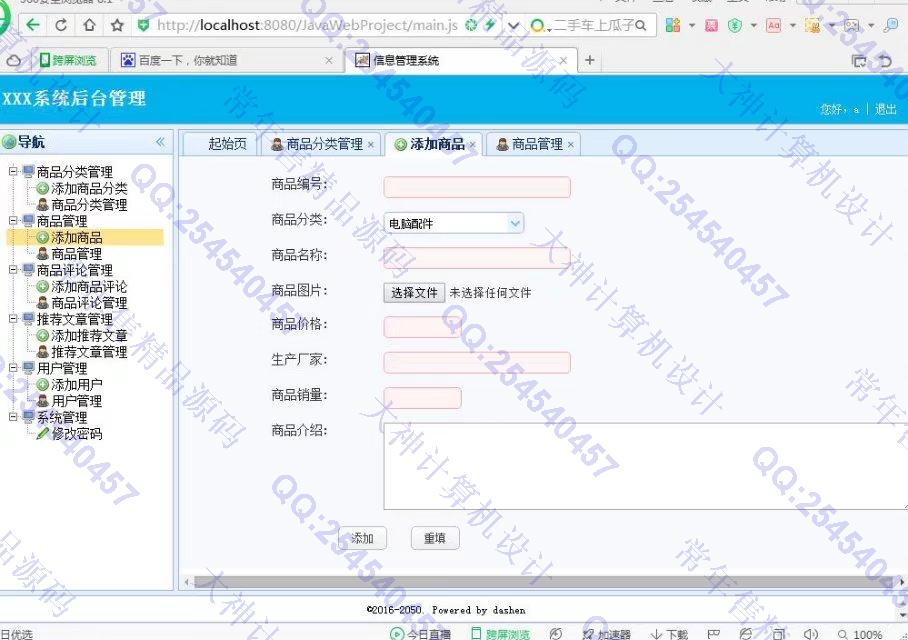Focus the 商品销量 input field
This screenshot has width=908, height=640.
tap(422, 398)
